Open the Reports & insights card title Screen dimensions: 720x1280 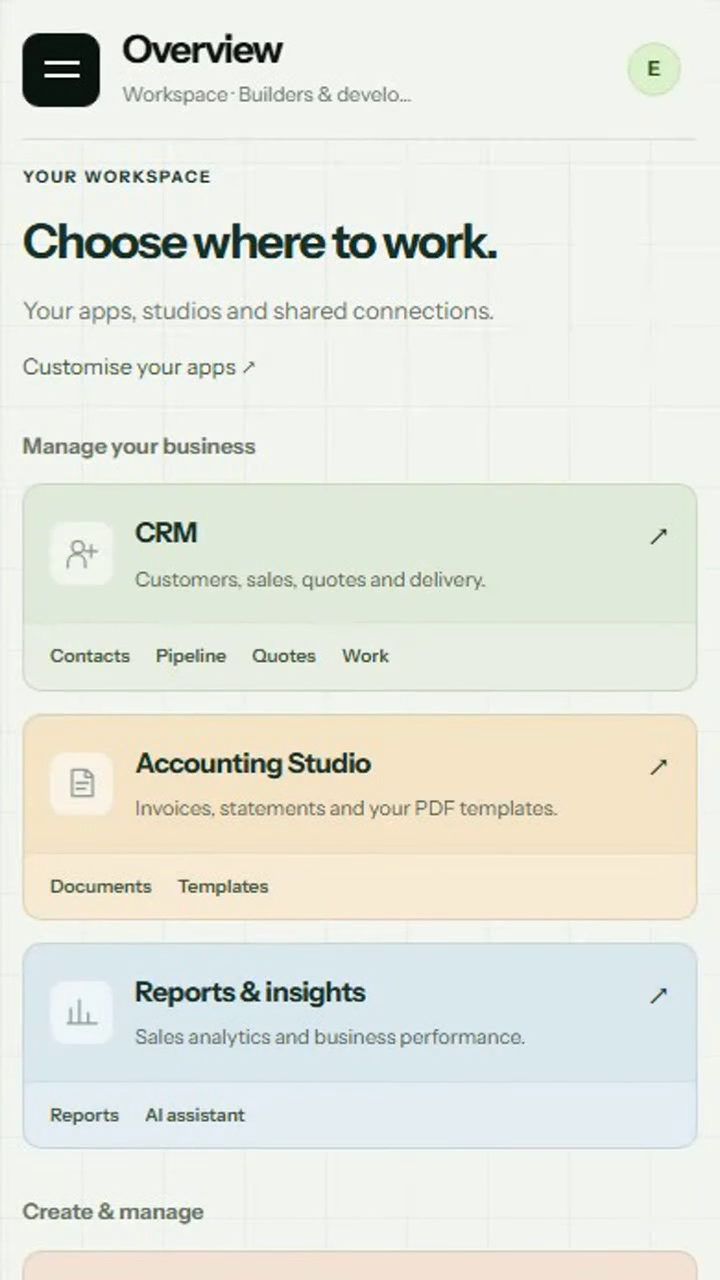250,992
